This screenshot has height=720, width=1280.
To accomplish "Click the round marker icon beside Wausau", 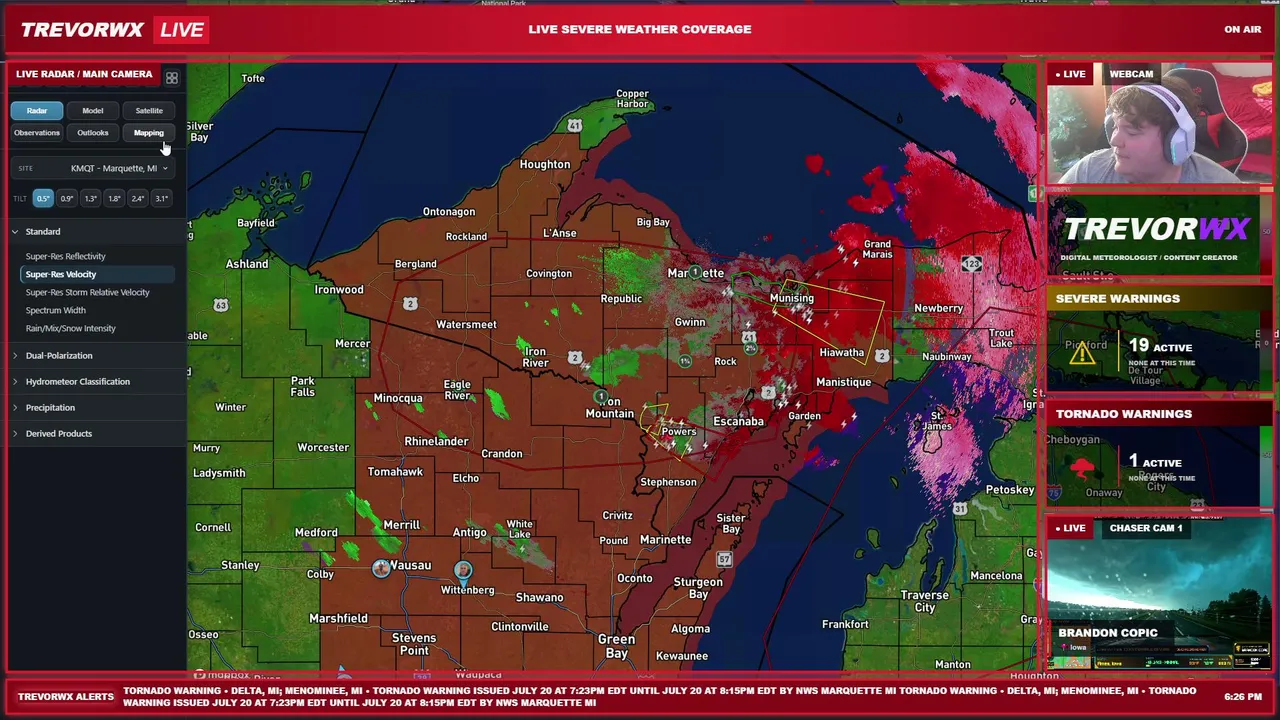I will click(x=381, y=568).
